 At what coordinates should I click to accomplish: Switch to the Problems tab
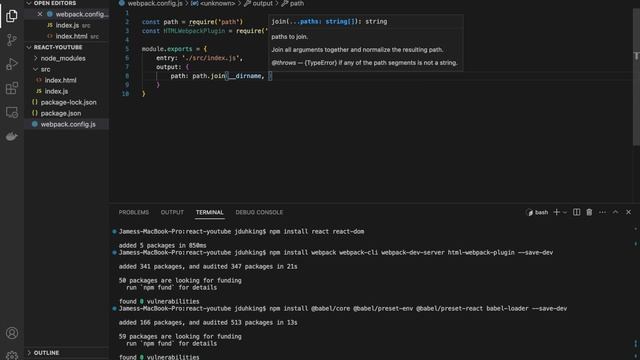tap(133, 212)
